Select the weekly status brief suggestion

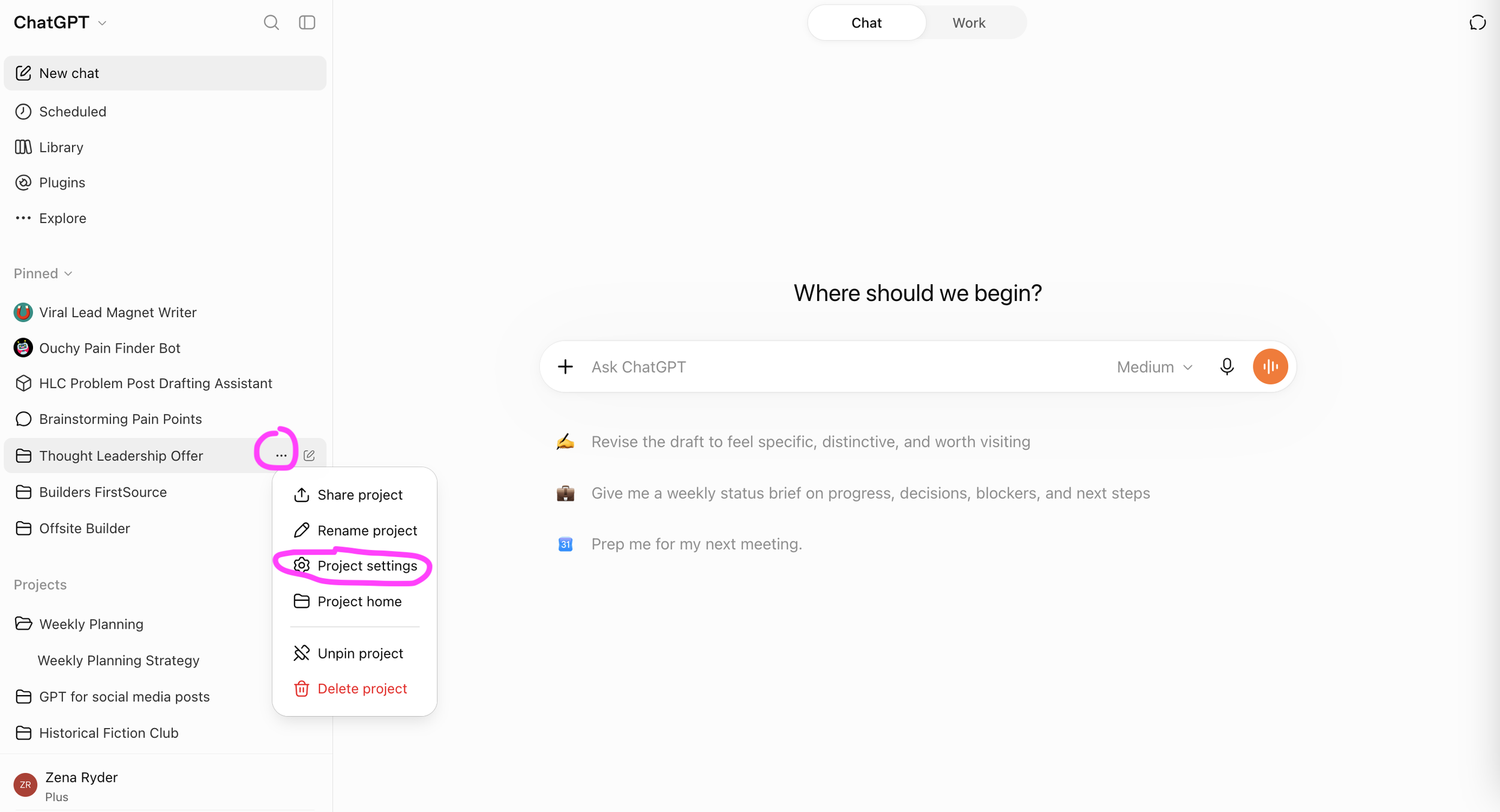pyautogui.click(x=853, y=493)
